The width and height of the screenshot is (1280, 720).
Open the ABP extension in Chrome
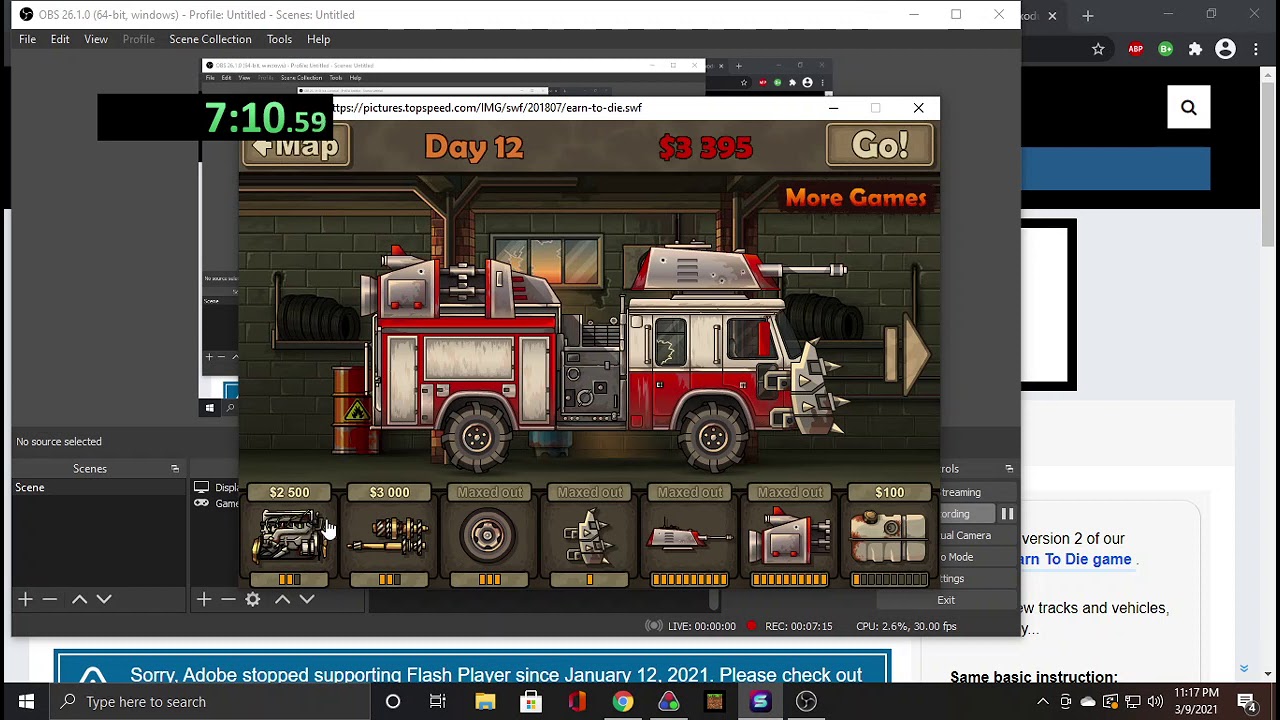1136,49
